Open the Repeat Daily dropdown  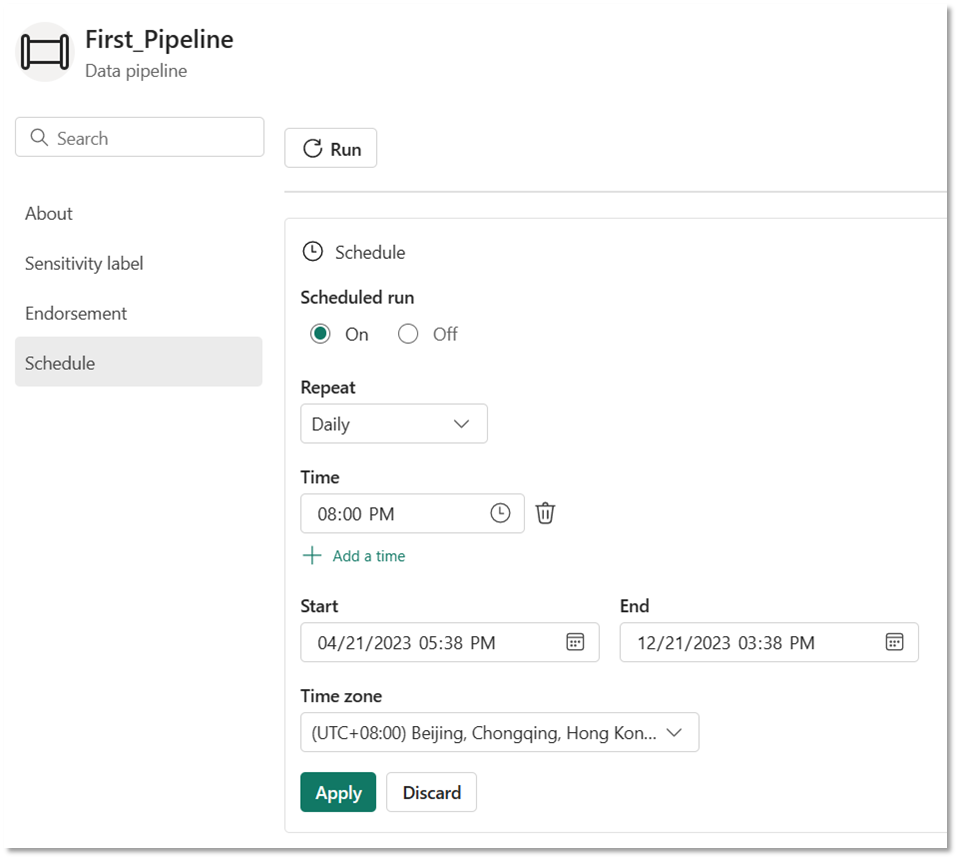(393, 423)
